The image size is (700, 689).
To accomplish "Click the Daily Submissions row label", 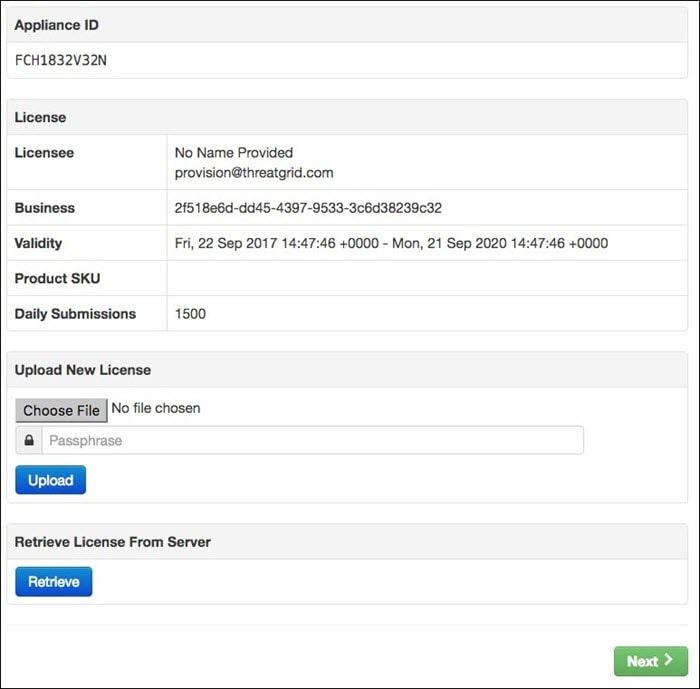I will coord(75,313).
